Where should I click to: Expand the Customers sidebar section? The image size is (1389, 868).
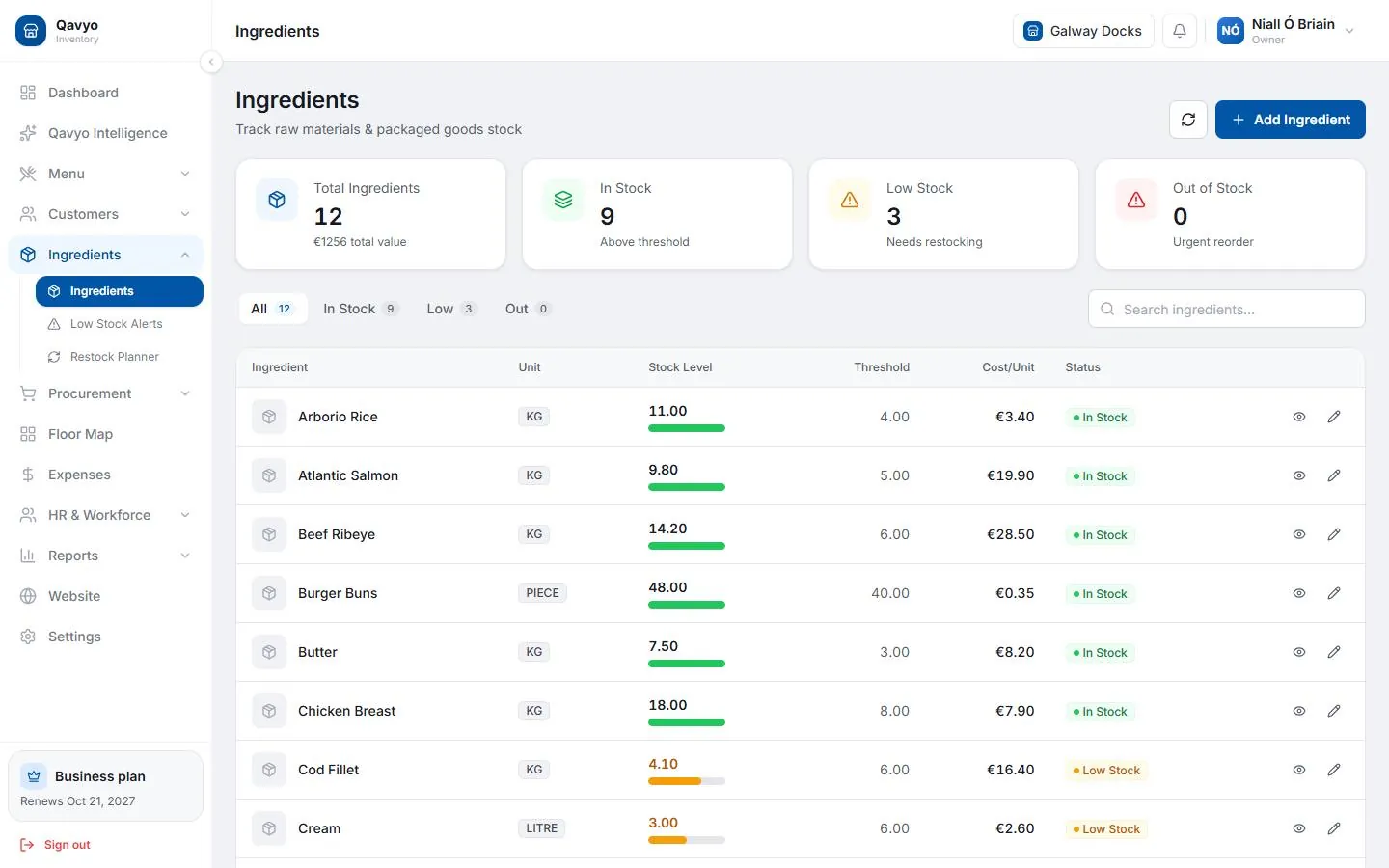pyautogui.click(x=106, y=214)
